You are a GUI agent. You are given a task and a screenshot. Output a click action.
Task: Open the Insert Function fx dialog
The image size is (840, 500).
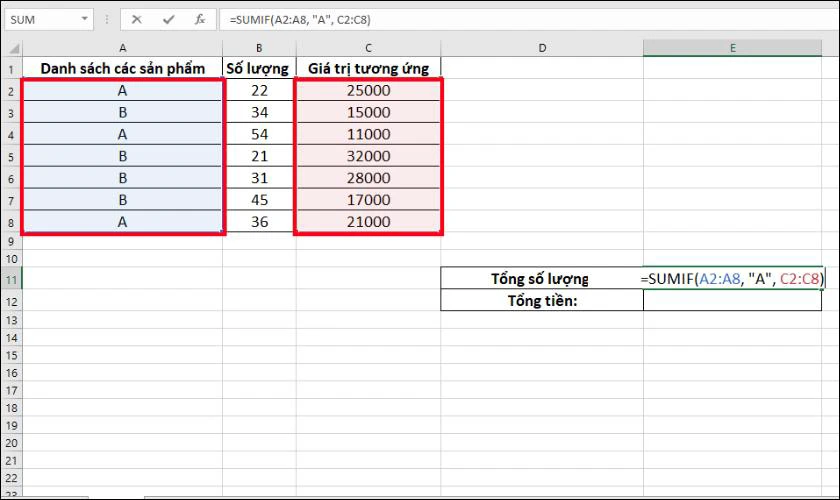point(200,20)
